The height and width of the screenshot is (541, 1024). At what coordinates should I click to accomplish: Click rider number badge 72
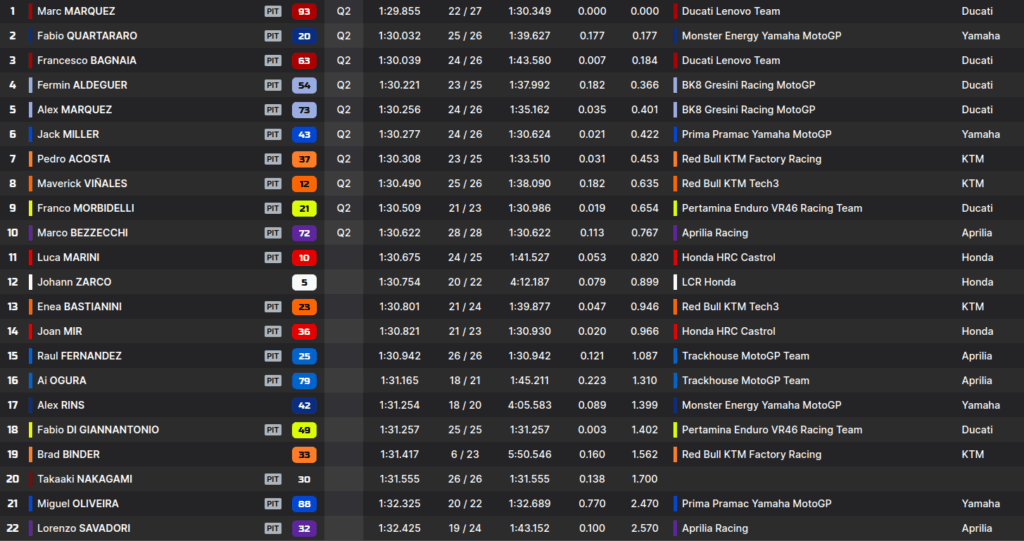304,233
